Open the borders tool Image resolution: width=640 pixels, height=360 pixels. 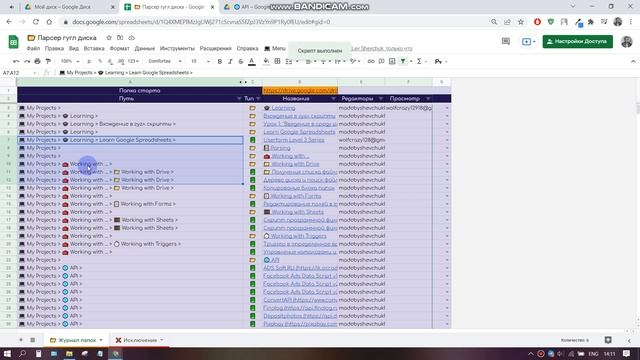[x=278, y=61]
